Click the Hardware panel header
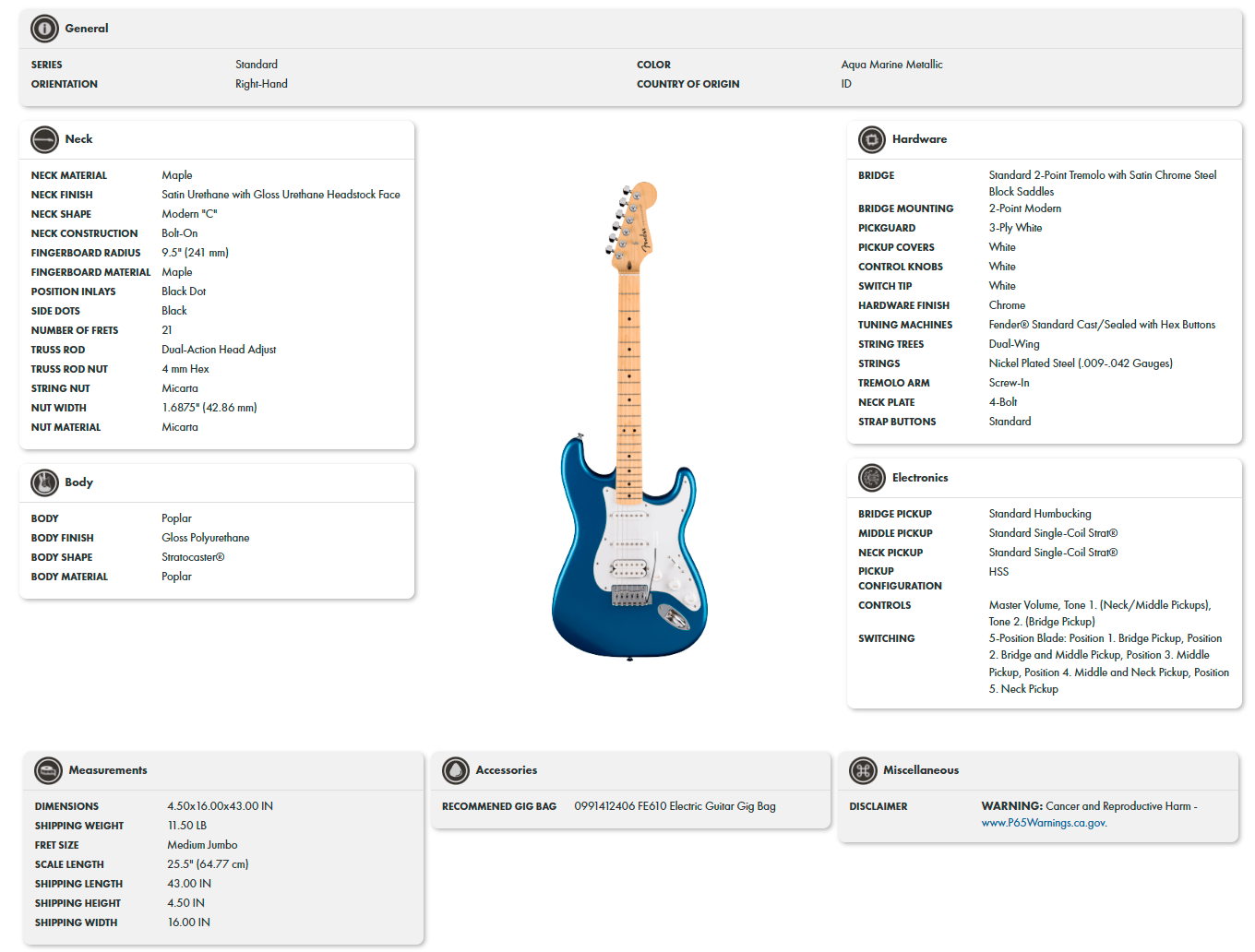 point(1043,139)
